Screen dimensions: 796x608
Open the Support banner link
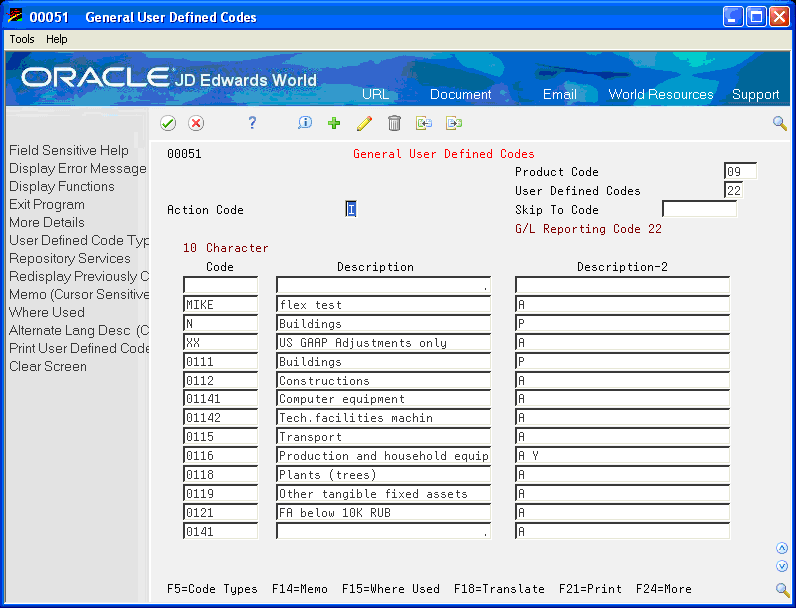[x=755, y=94]
